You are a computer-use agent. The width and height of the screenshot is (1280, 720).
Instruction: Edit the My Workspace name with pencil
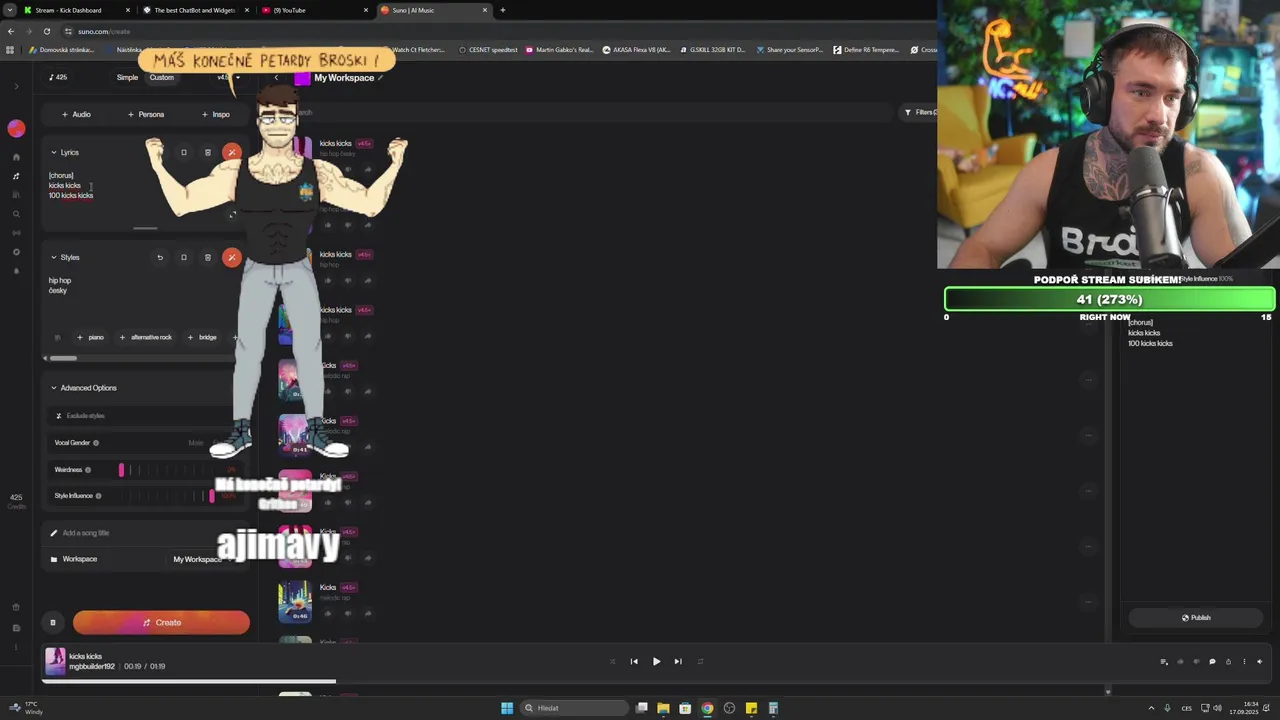[x=380, y=78]
